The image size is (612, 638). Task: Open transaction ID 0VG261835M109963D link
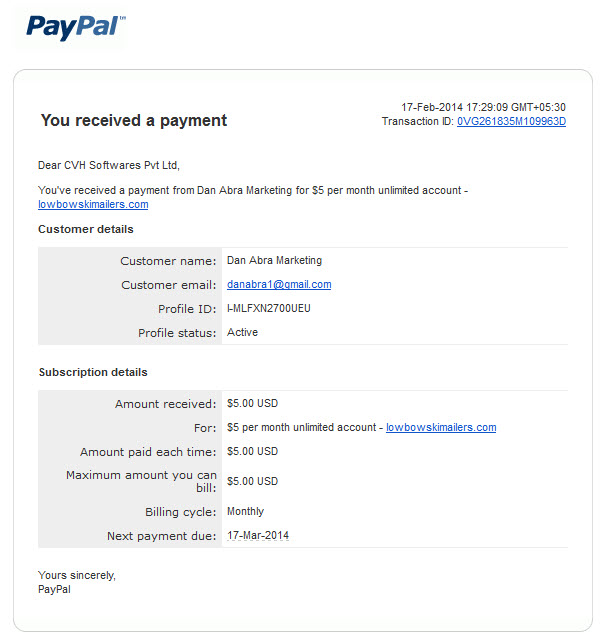point(511,121)
